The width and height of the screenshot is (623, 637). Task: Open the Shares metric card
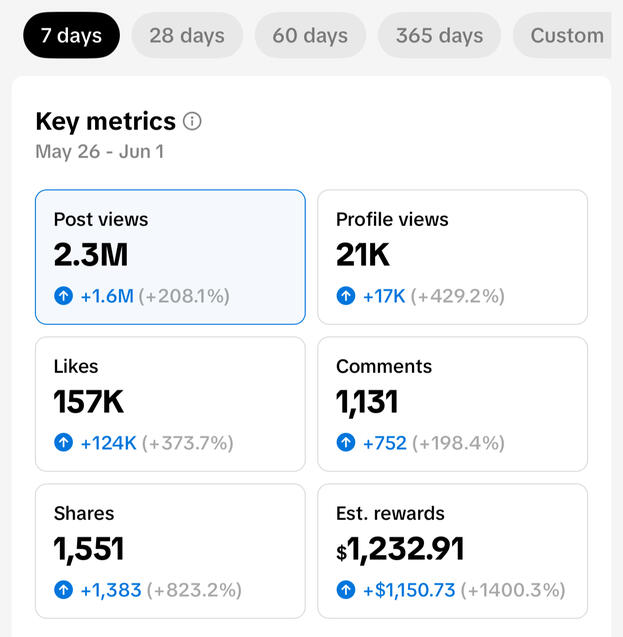(x=170, y=551)
